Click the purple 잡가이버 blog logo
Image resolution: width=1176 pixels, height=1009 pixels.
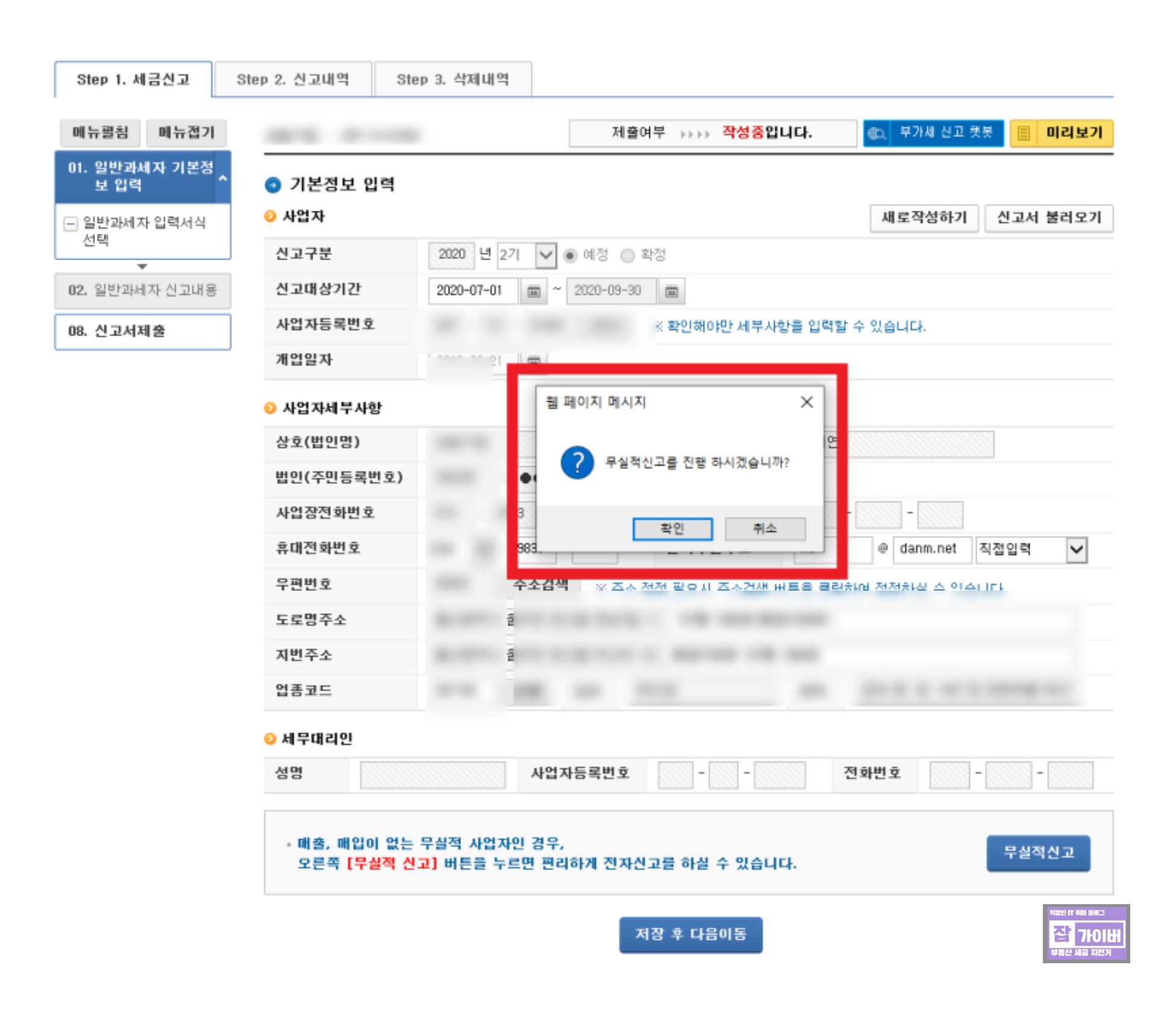pos(1086,933)
